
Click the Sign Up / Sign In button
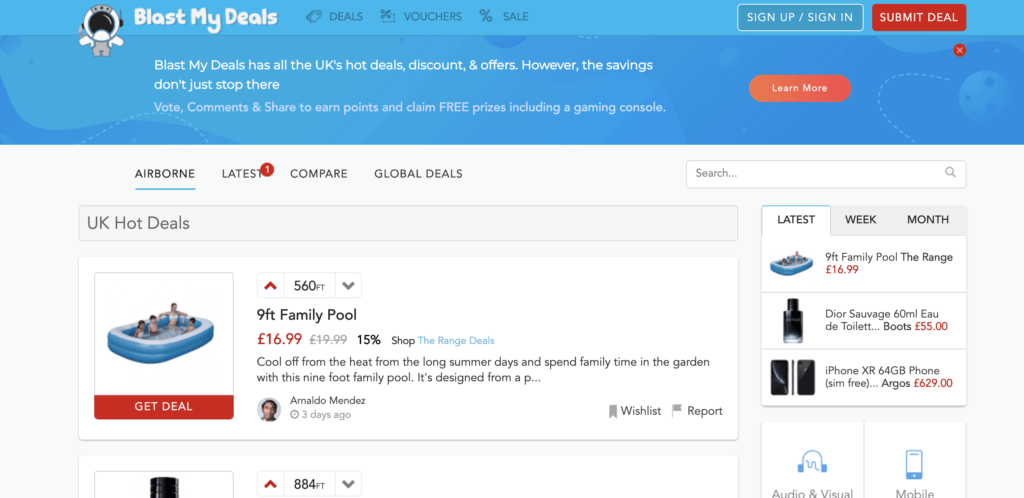(x=800, y=18)
